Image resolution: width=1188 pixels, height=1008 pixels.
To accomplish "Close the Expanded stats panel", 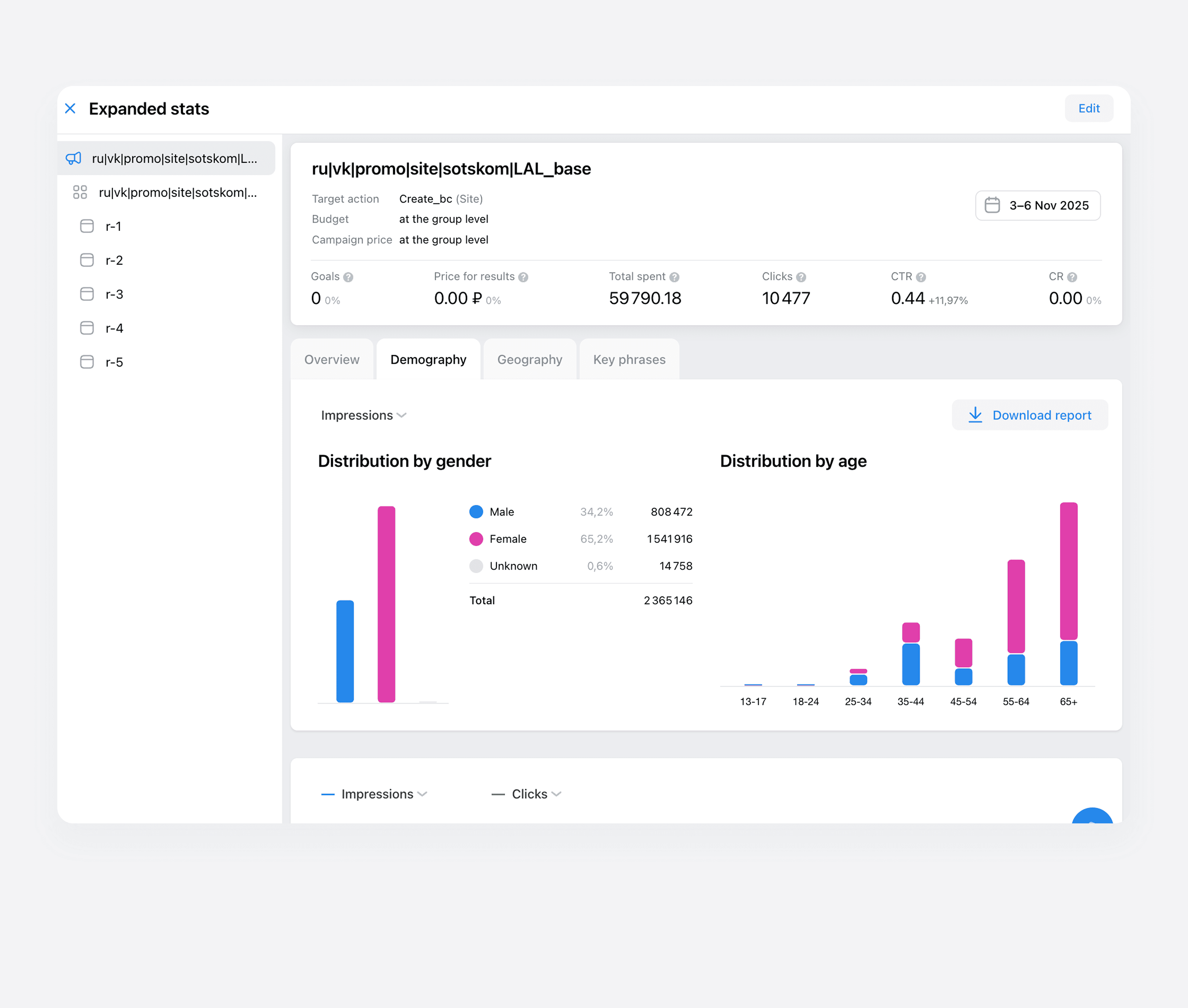I will (x=70, y=109).
